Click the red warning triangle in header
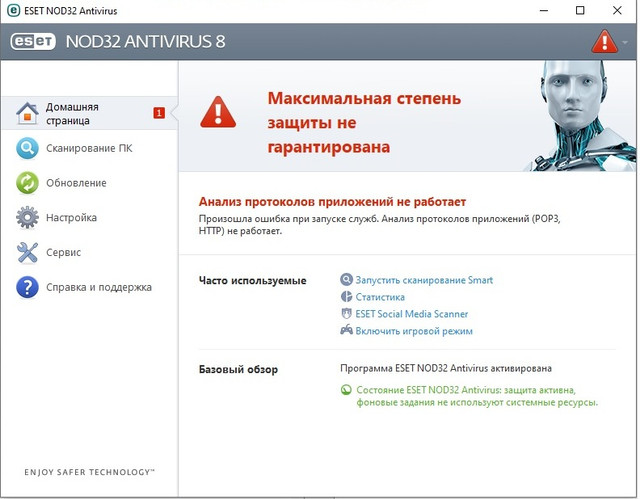The height and width of the screenshot is (499, 640). (604, 41)
